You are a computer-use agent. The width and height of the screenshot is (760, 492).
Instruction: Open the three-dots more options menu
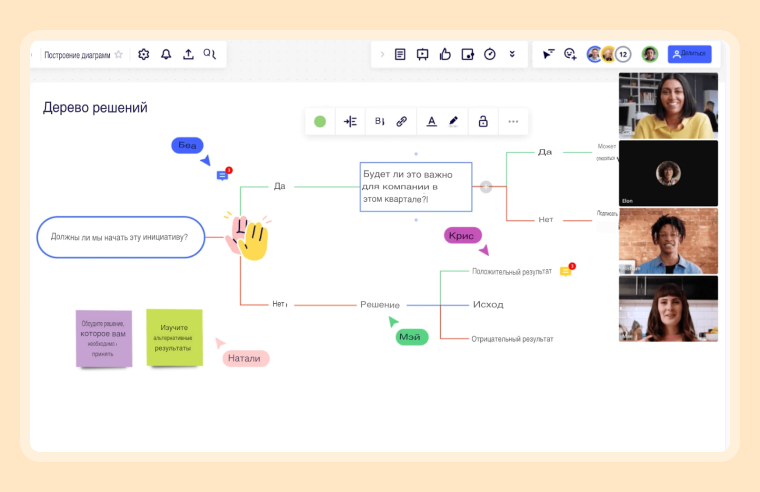[513, 121]
